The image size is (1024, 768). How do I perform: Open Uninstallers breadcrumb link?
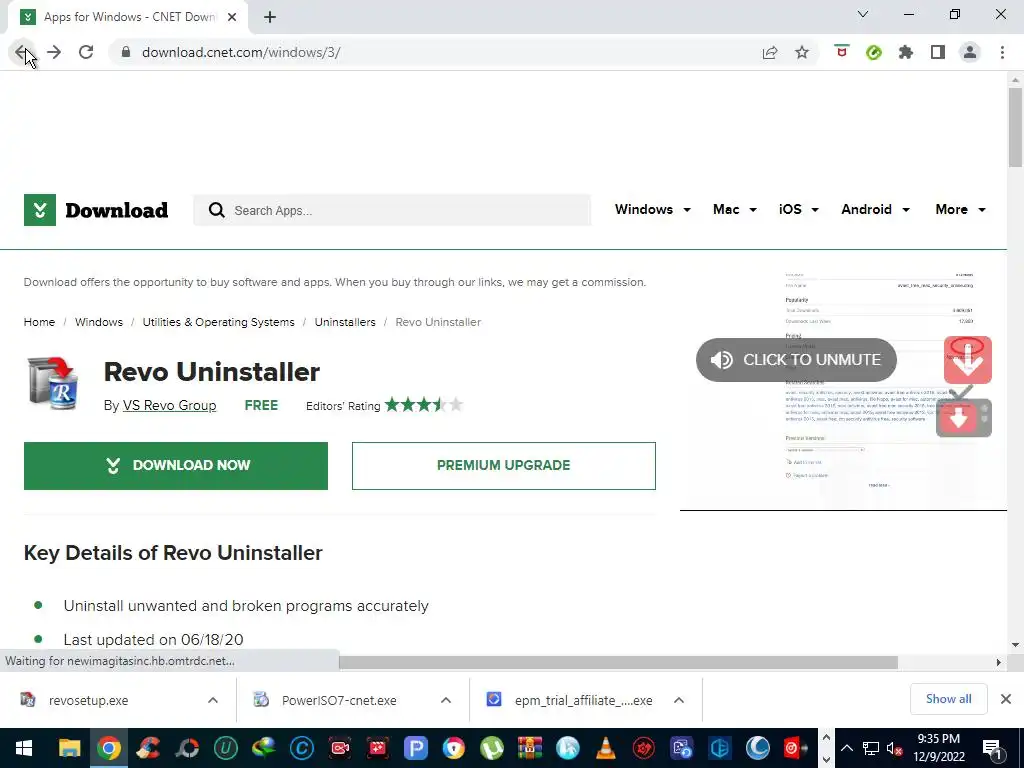(345, 322)
